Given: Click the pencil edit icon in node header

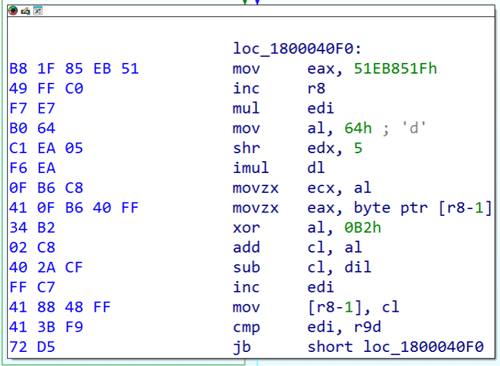Looking at the screenshot, I should 25,11.
